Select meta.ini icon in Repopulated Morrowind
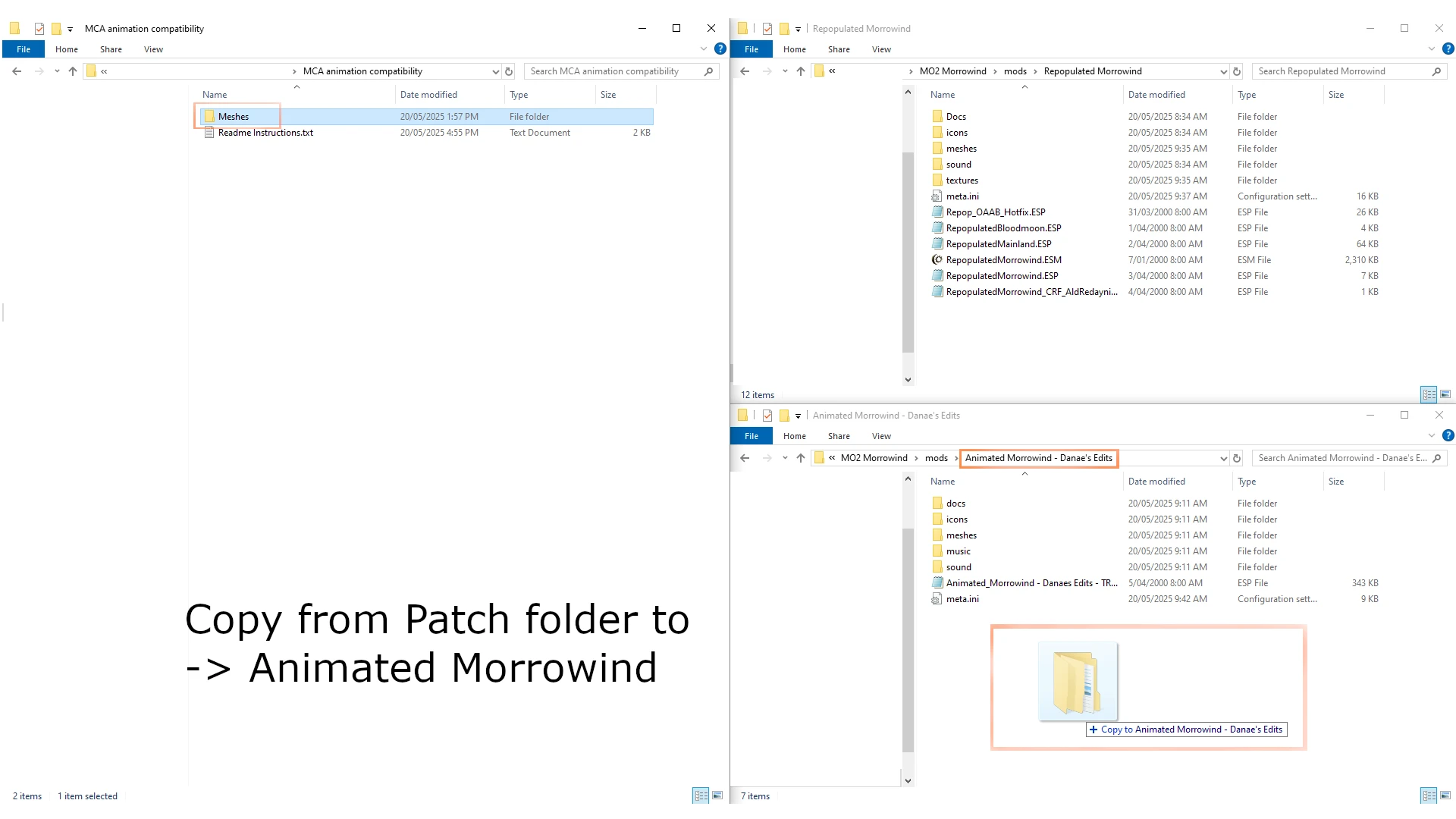The height and width of the screenshot is (819, 1456). click(x=937, y=196)
